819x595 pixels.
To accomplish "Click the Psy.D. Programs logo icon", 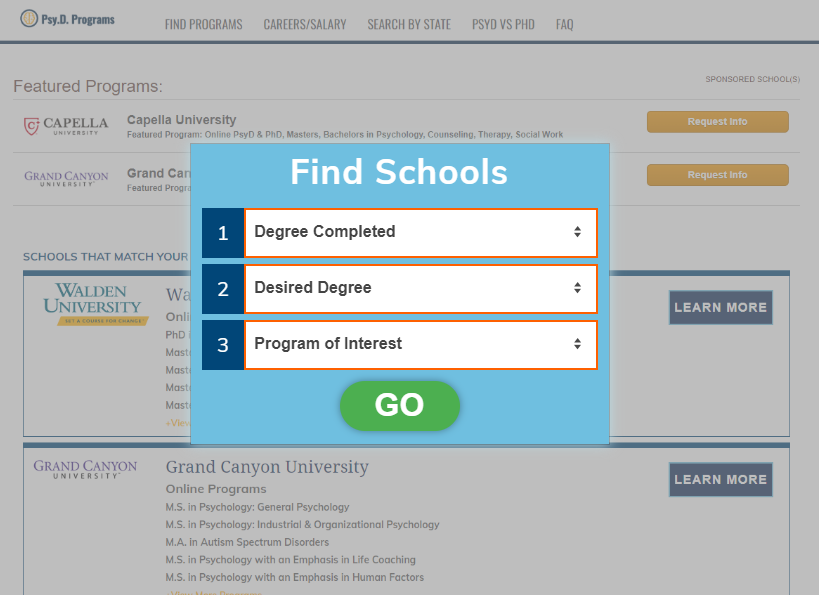I will pyautogui.click(x=29, y=19).
